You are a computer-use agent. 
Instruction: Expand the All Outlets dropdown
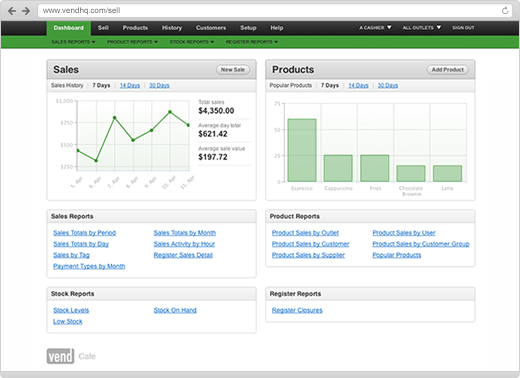click(x=422, y=28)
